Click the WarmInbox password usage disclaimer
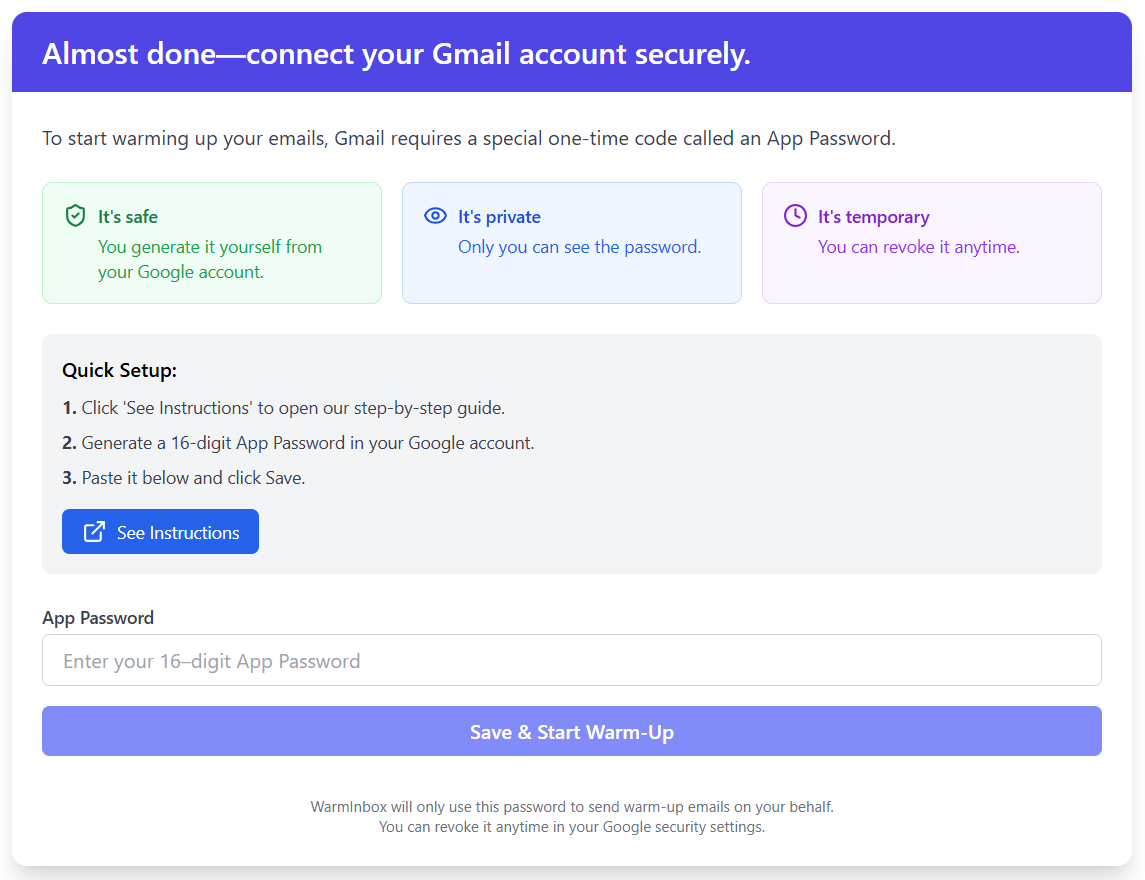 (572, 816)
